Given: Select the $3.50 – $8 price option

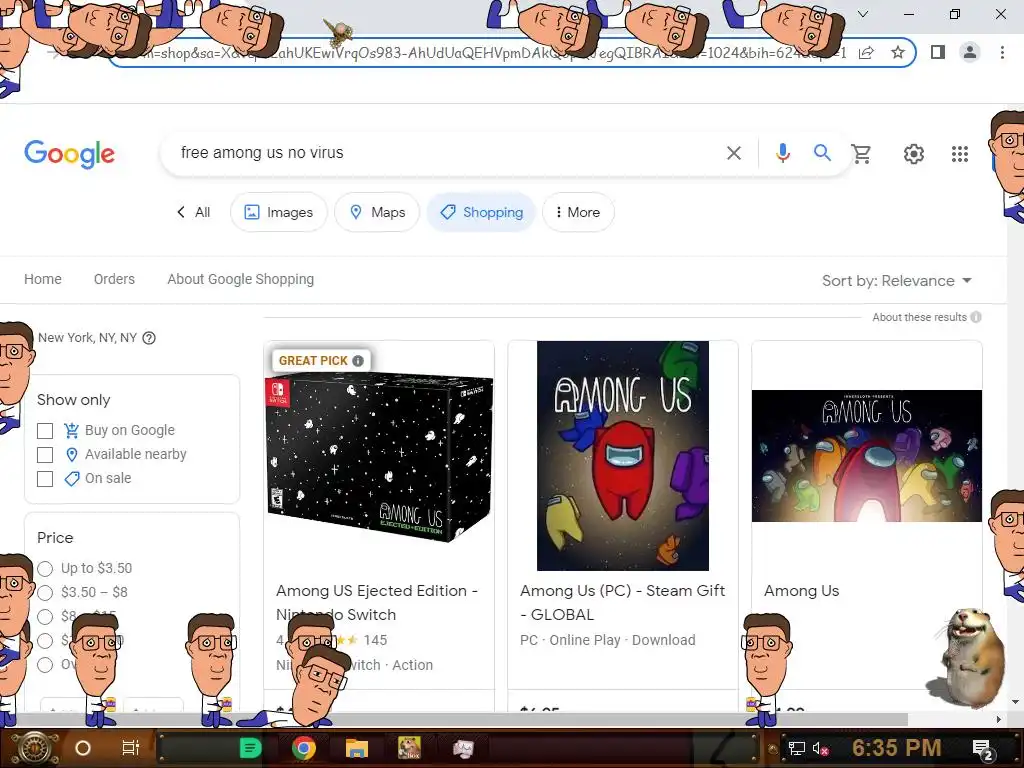Looking at the screenshot, I should point(45,593).
